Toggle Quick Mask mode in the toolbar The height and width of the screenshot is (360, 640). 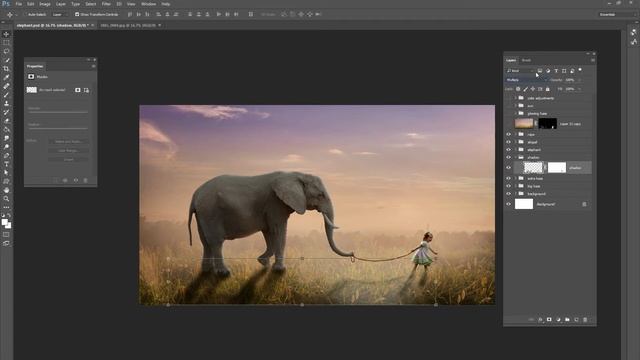(6, 235)
